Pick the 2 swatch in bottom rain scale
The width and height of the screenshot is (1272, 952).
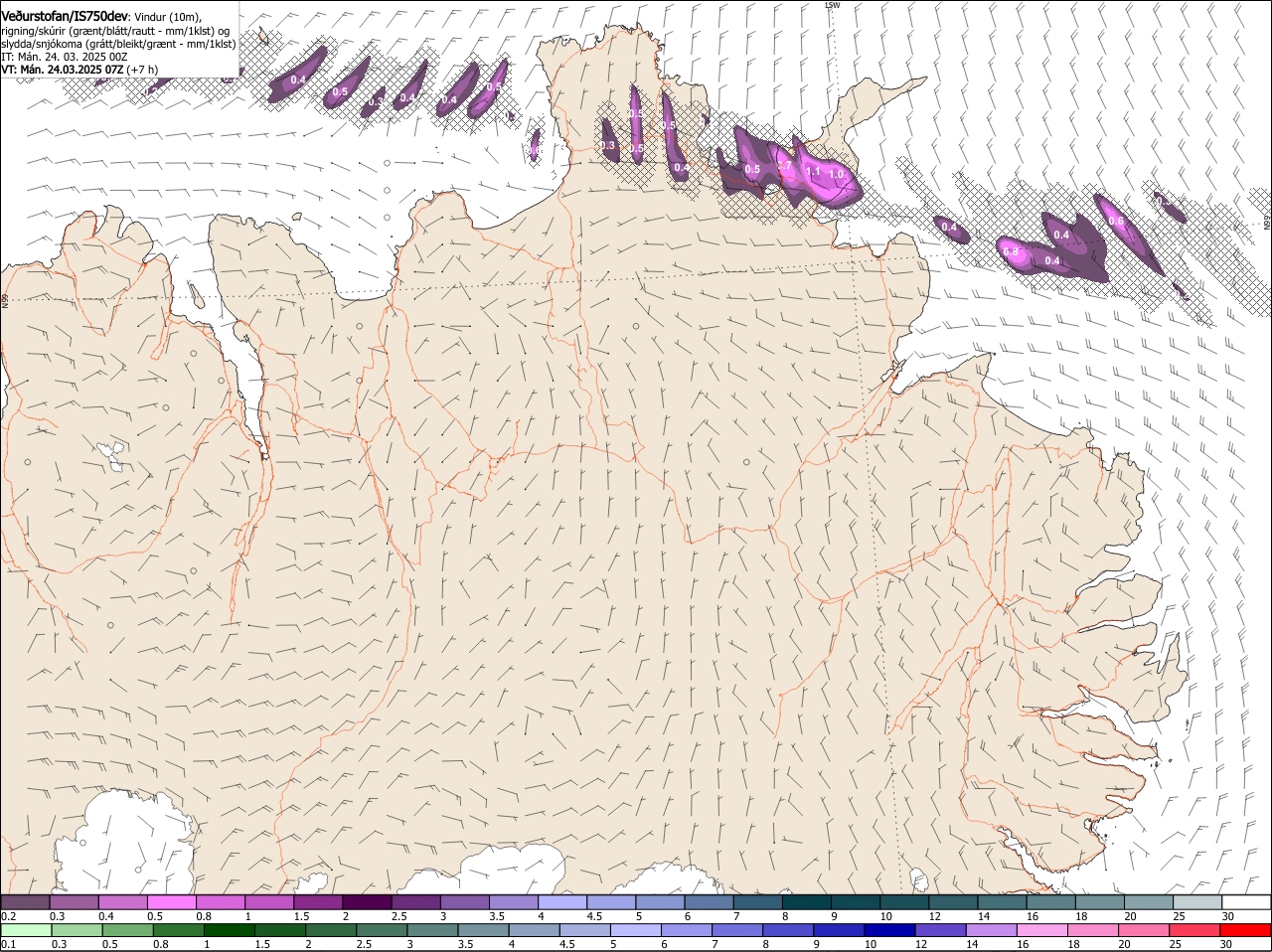330,930
